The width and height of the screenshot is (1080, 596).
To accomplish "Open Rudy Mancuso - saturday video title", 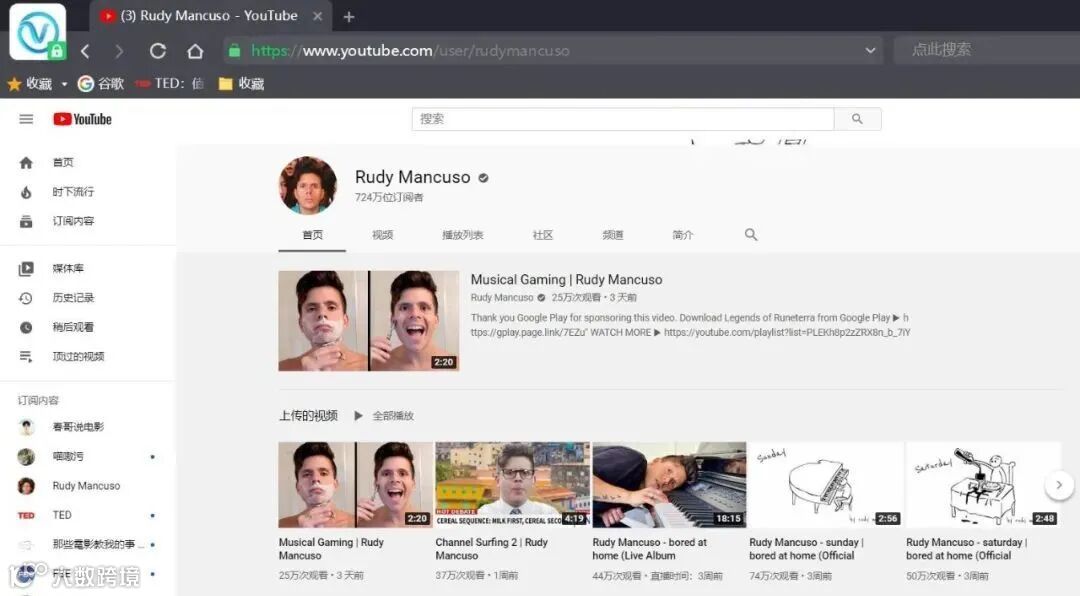I will point(966,549).
